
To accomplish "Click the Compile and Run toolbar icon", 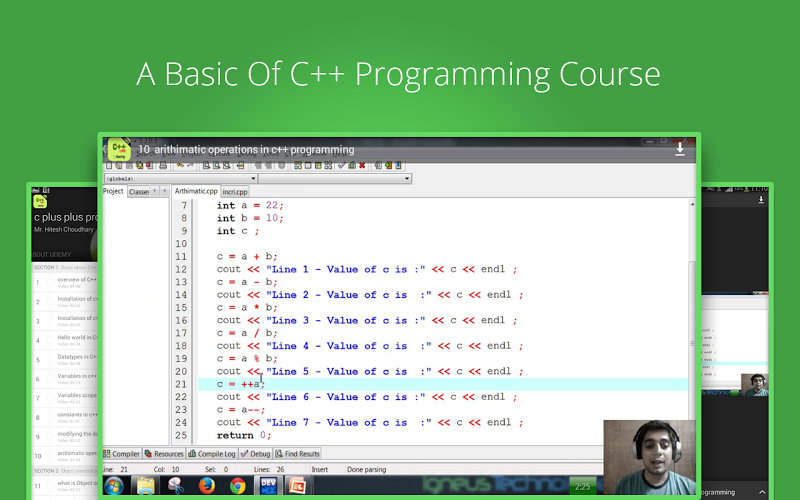I will click(x=318, y=165).
